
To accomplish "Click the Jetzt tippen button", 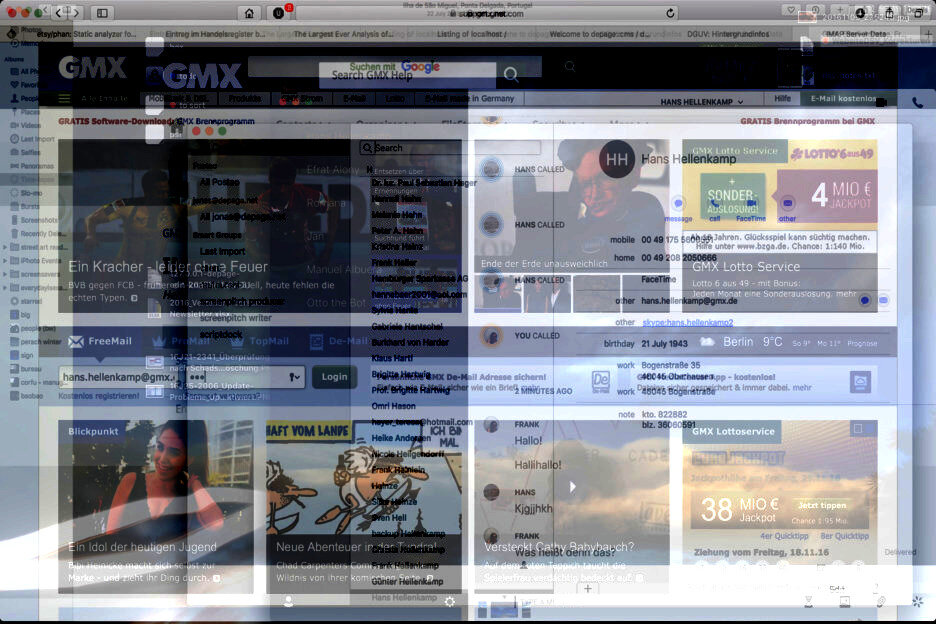I will tap(822, 505).
